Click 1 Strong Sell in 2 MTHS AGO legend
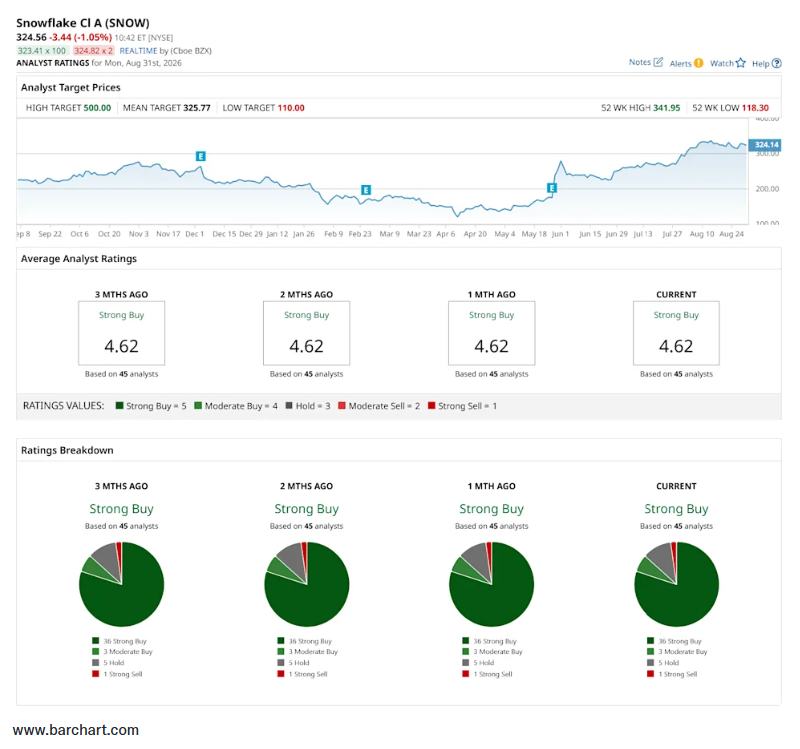This screenshot has width=800, height=749. [308, 674]
